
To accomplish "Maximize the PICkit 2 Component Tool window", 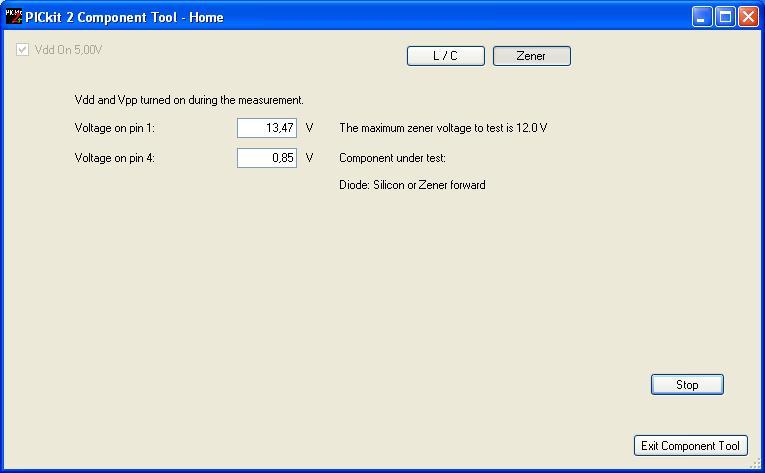I will [x=725, y=17].
